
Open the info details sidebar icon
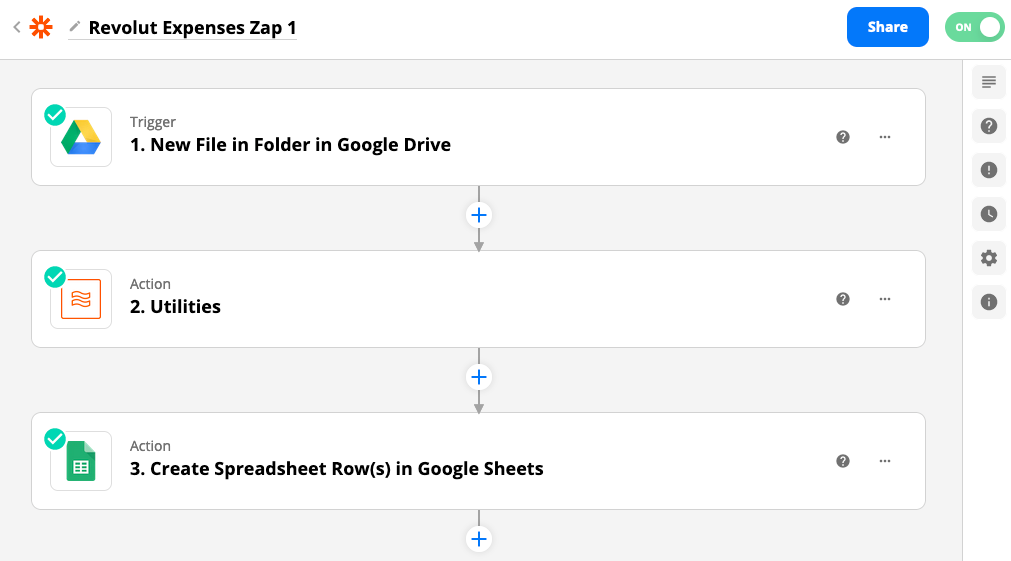tap(988, 302)
